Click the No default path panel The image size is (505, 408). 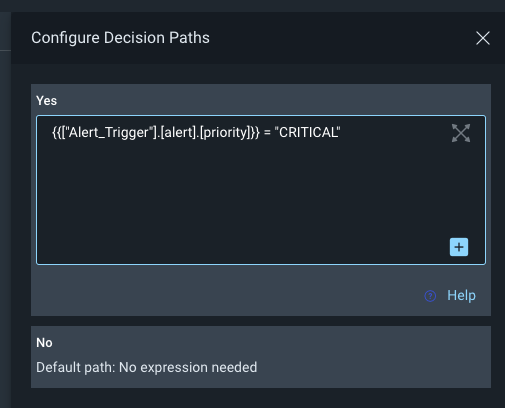(261, 357)
